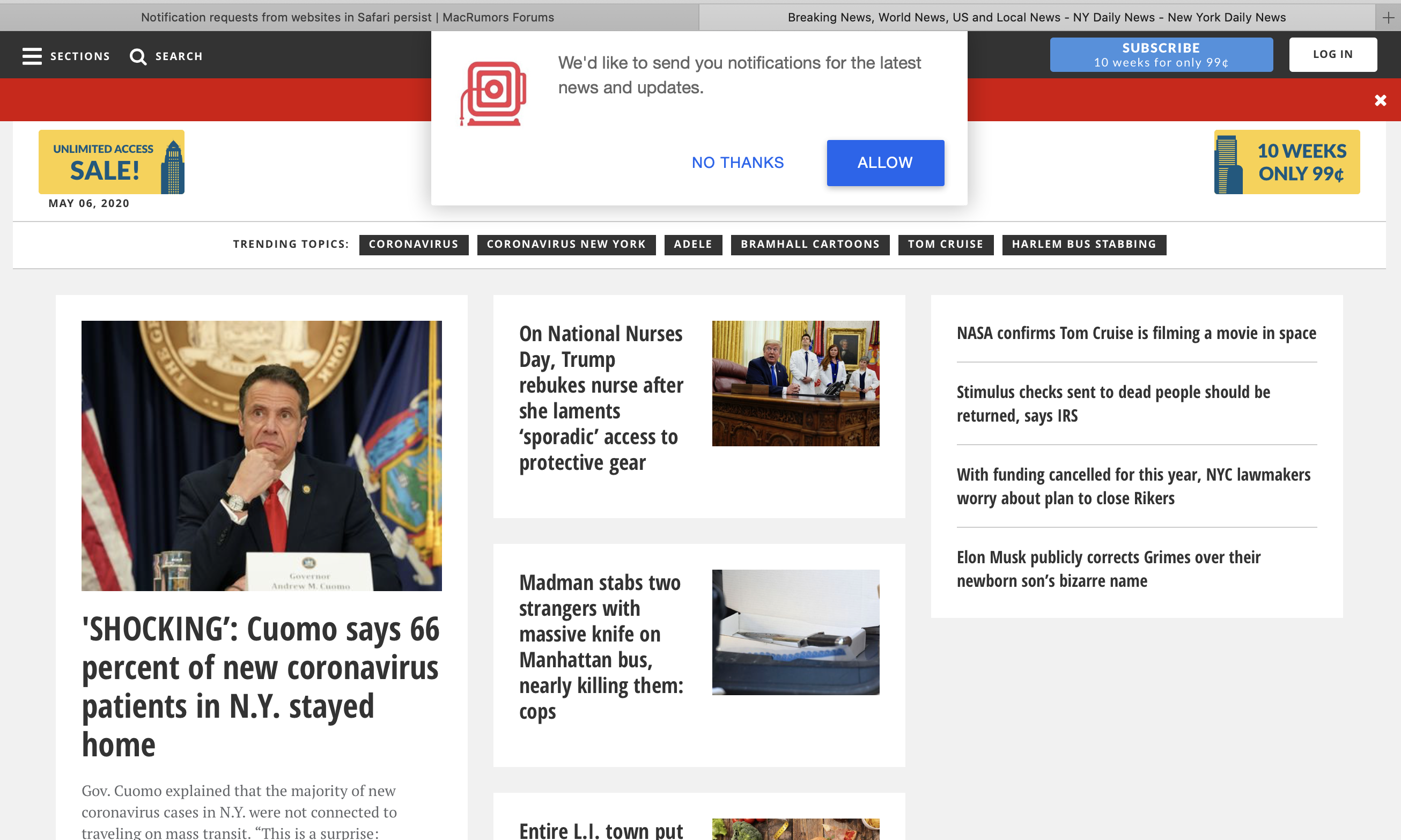1401x840 pixels.
Task: Allow notifications from the site
Action: click(885, 163)
